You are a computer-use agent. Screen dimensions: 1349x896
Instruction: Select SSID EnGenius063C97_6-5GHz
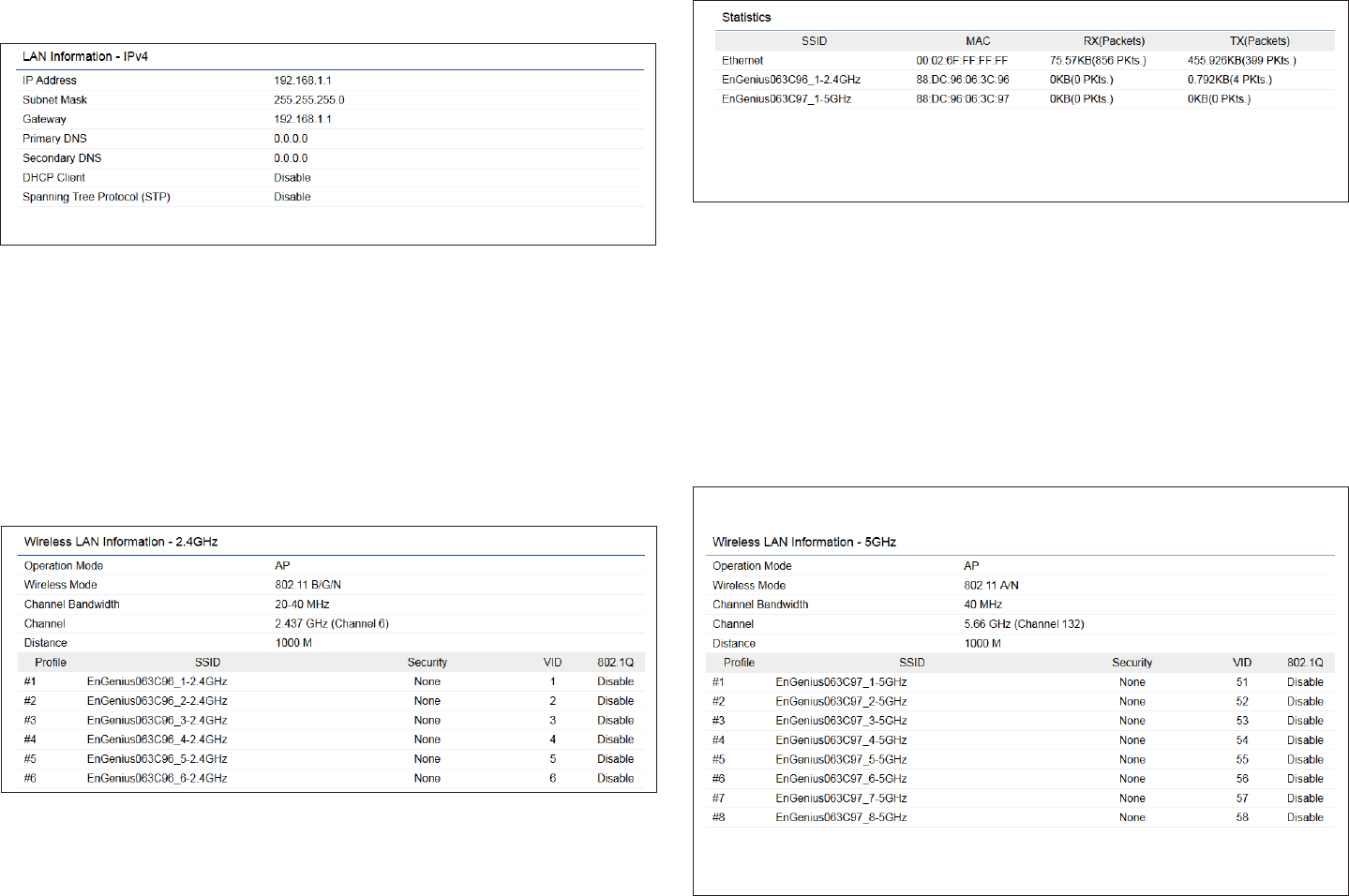point(841,779)
